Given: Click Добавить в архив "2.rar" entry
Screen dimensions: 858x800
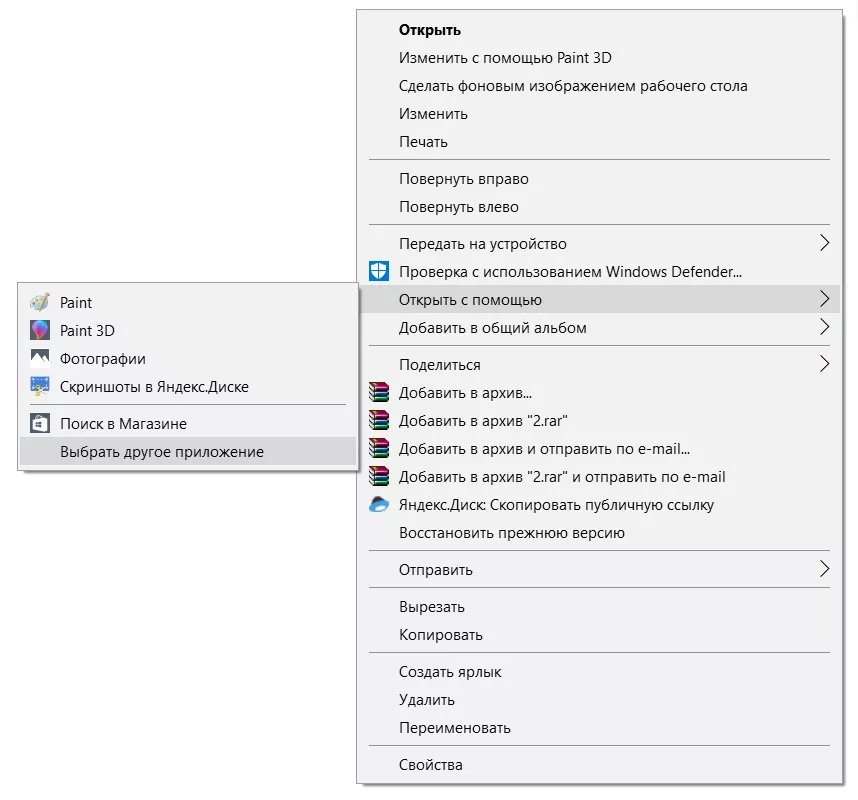Looking at the screenshot, I should (x=483, y=420).
